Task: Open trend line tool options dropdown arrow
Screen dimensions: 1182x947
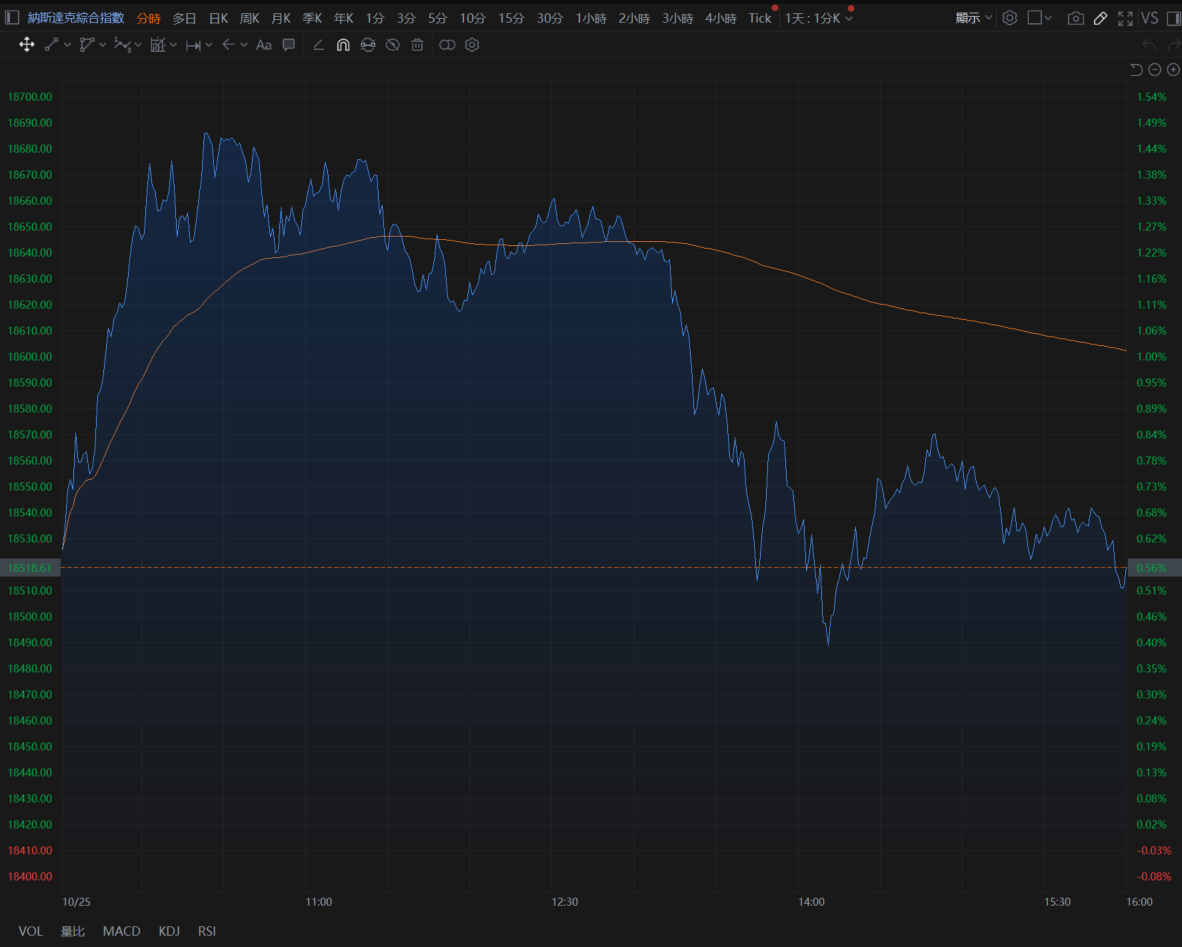Action: [68, 45]
